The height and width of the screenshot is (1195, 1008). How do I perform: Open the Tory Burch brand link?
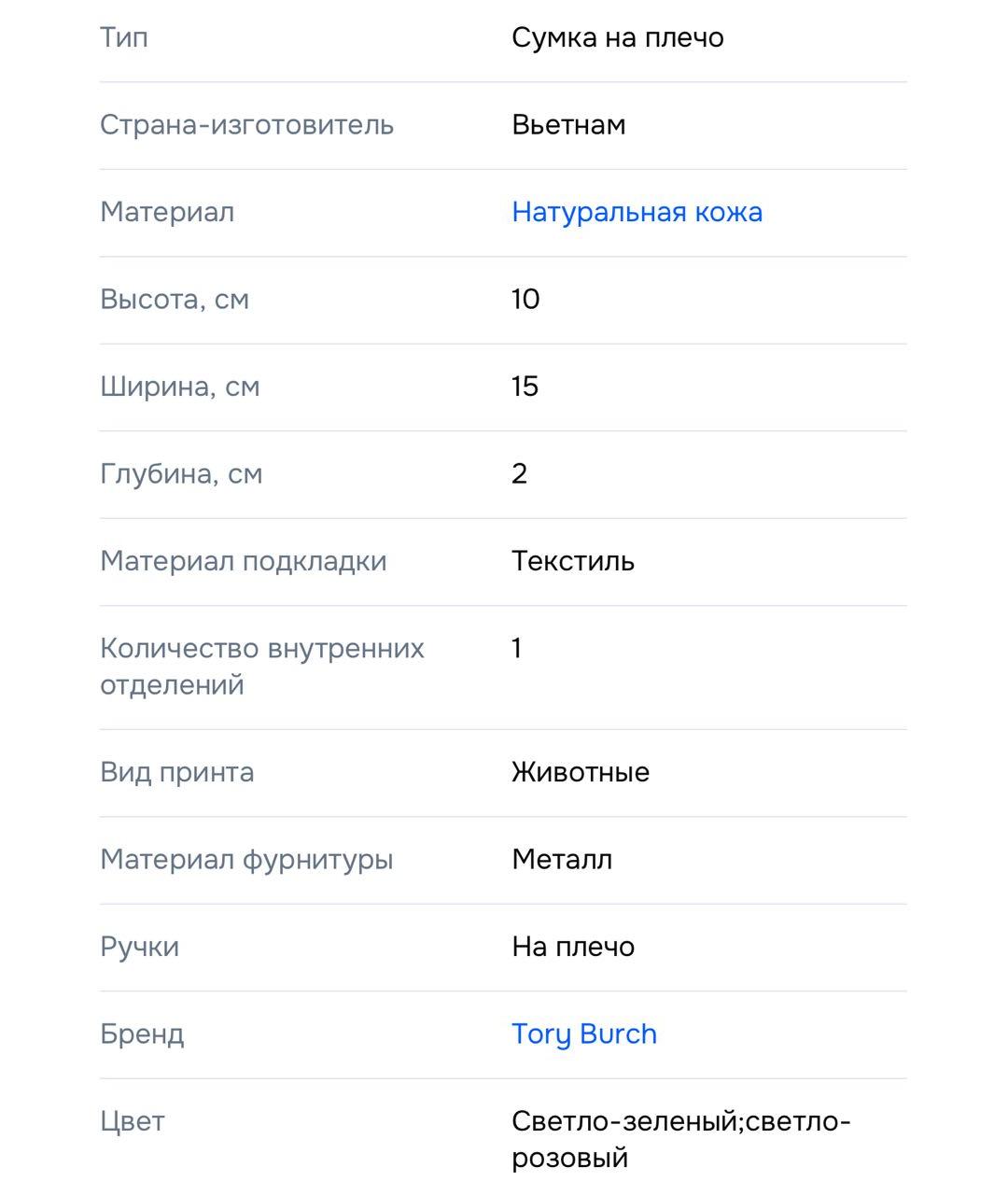pyautogui.click(x=584, y=1034)
